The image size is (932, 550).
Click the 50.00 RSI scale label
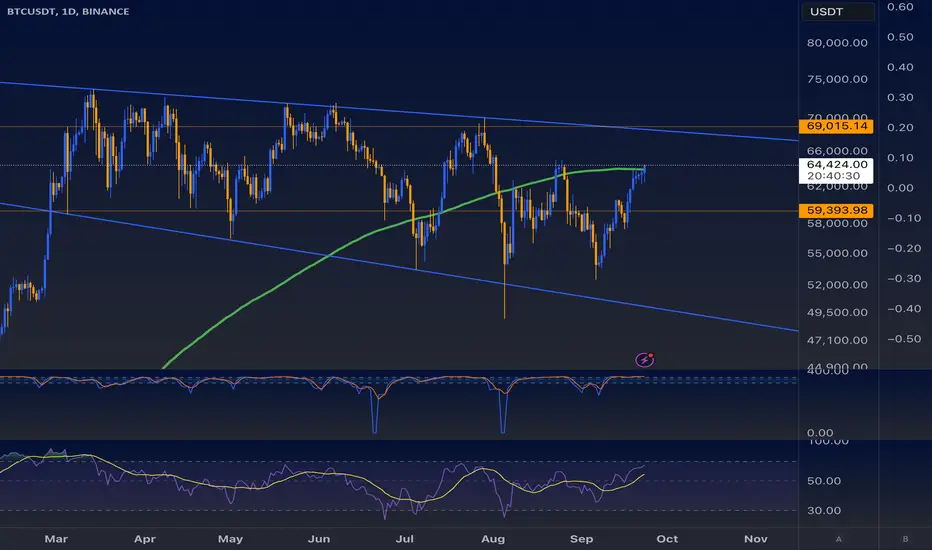click(x=824, y=480)
